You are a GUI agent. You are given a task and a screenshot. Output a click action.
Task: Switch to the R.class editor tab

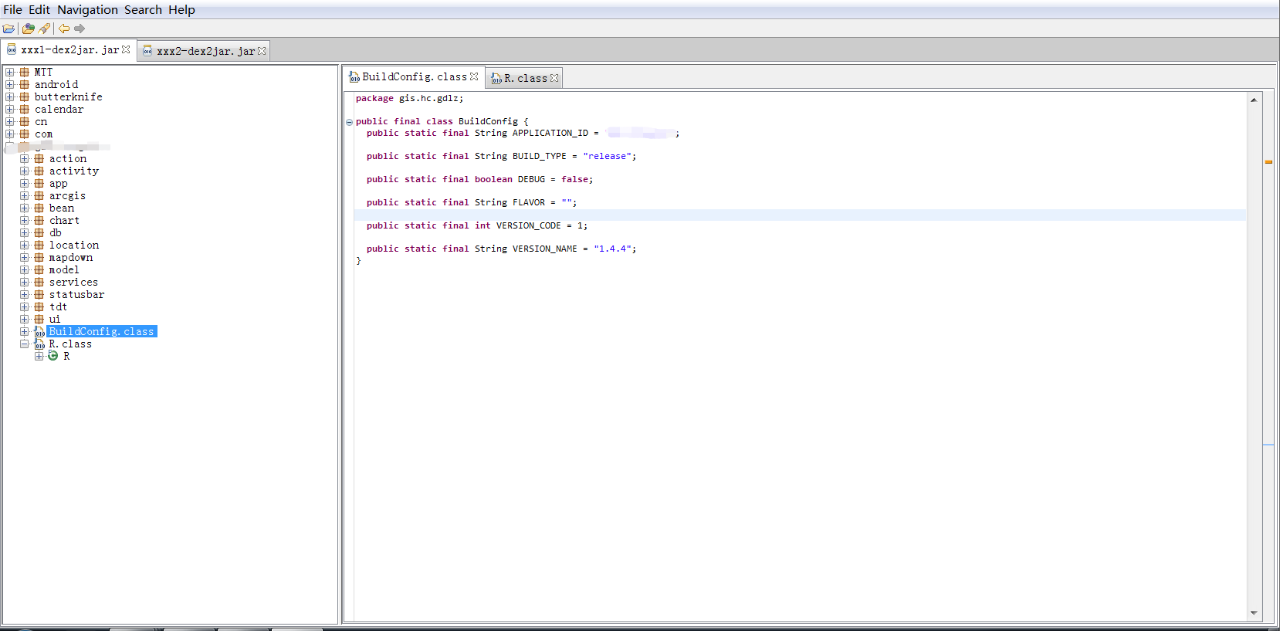[x=525, y=78]
